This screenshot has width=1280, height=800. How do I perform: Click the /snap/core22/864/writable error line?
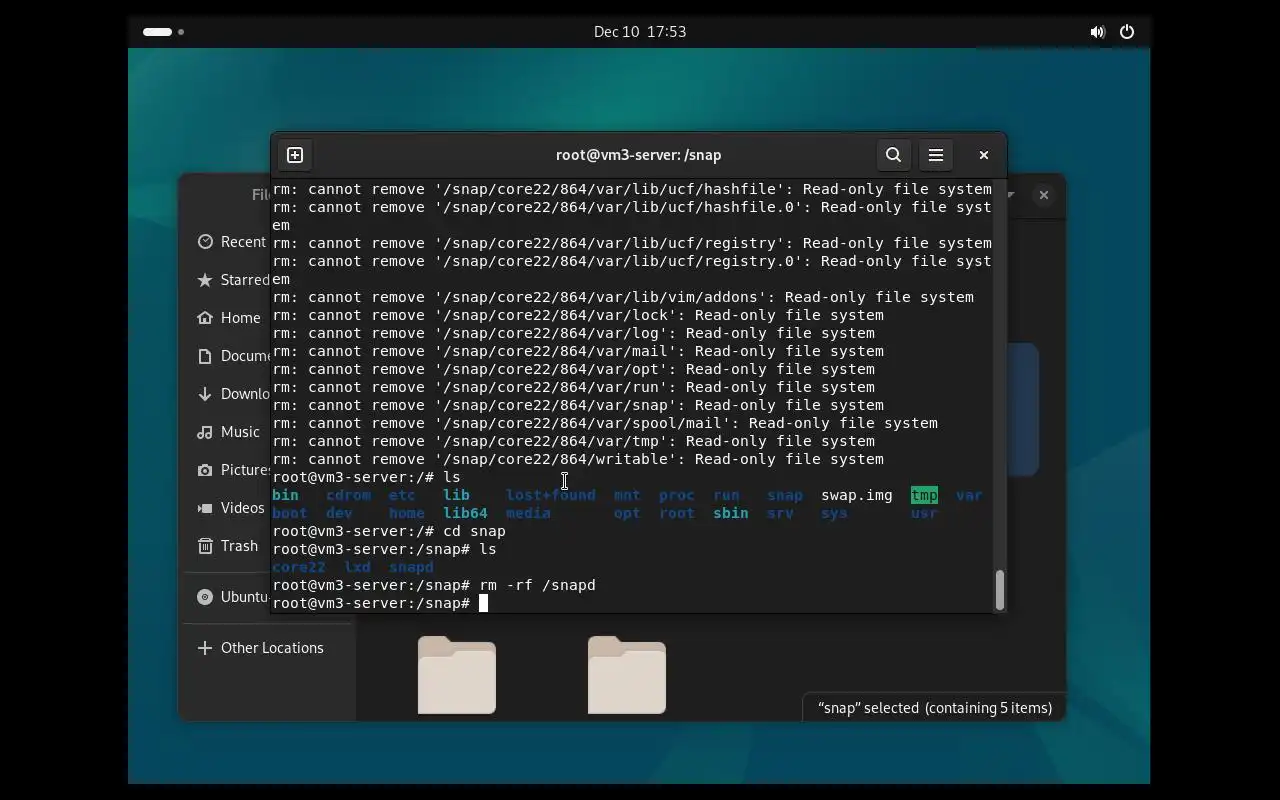tap(578, 459)
